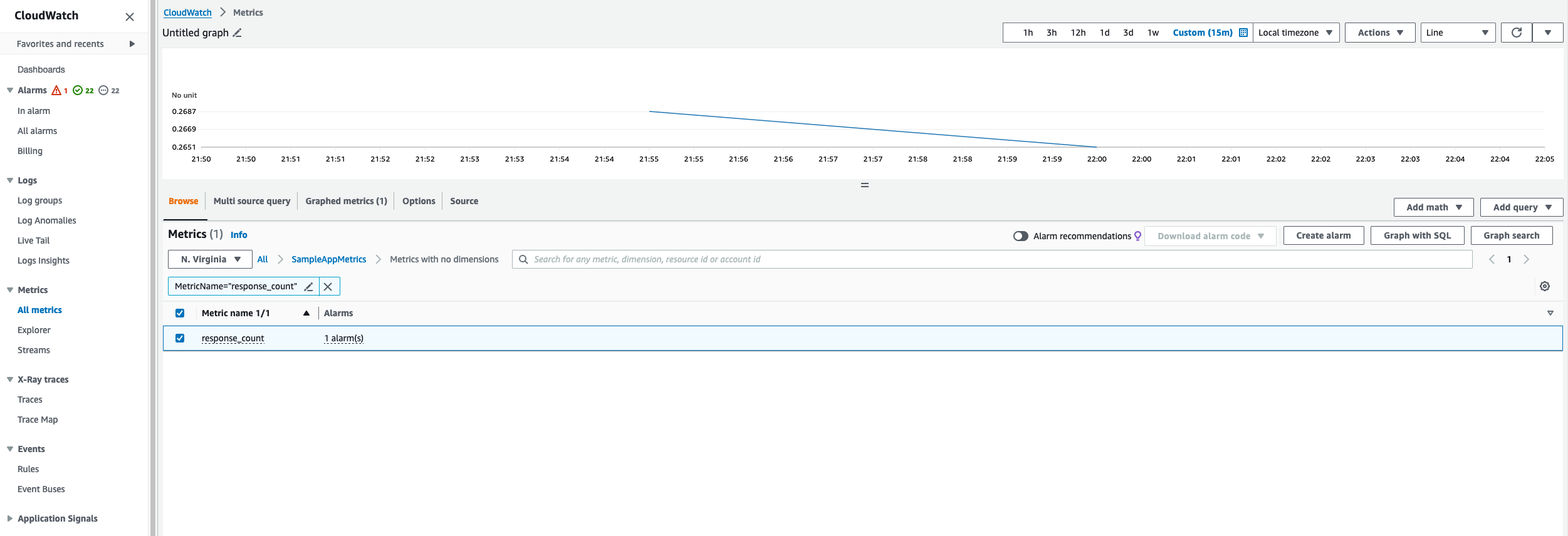1568x536 pixels.
Task: Open Trace Map in sidebar
Action: click(x=38, y=420)
